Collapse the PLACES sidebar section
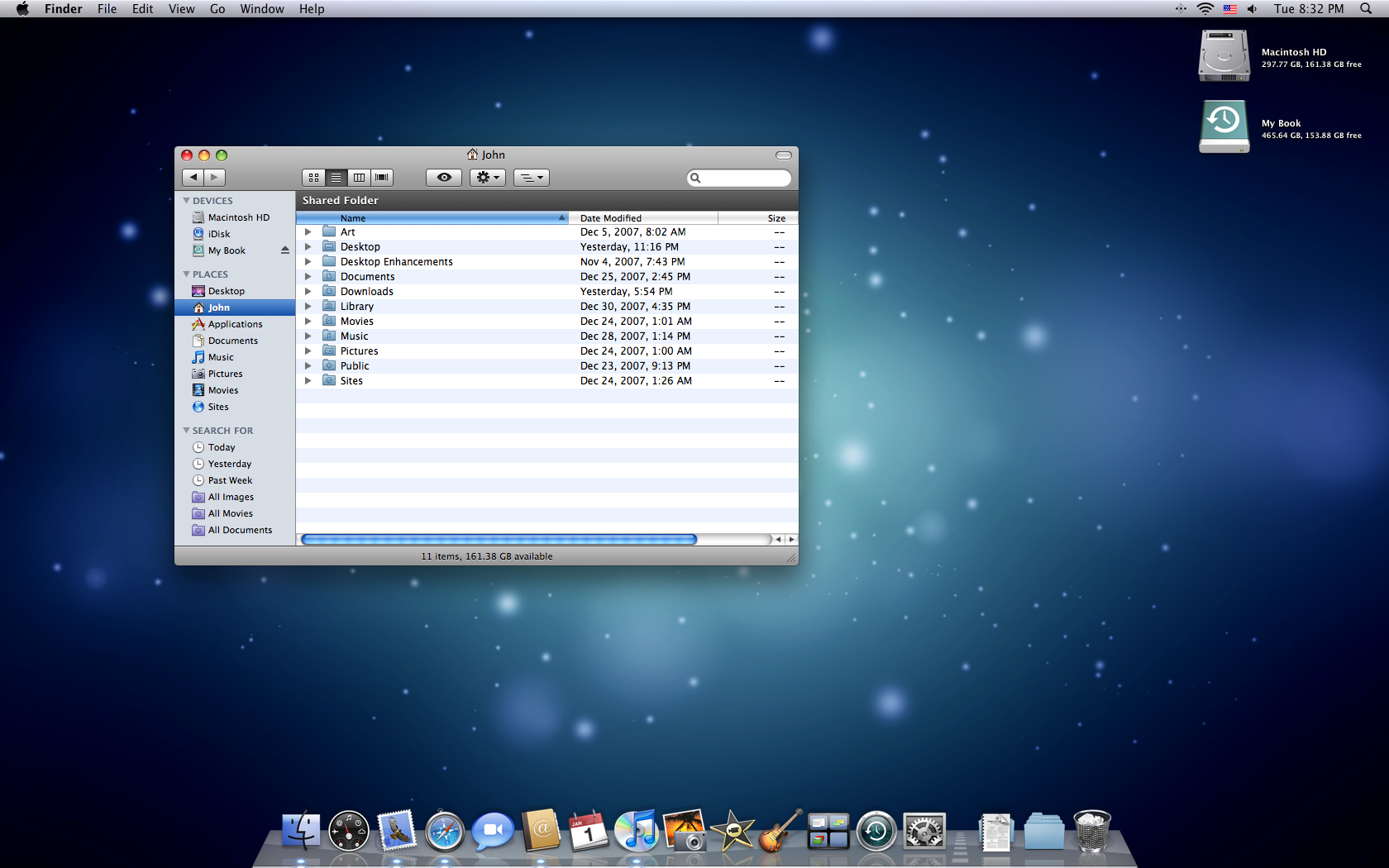 186,274
